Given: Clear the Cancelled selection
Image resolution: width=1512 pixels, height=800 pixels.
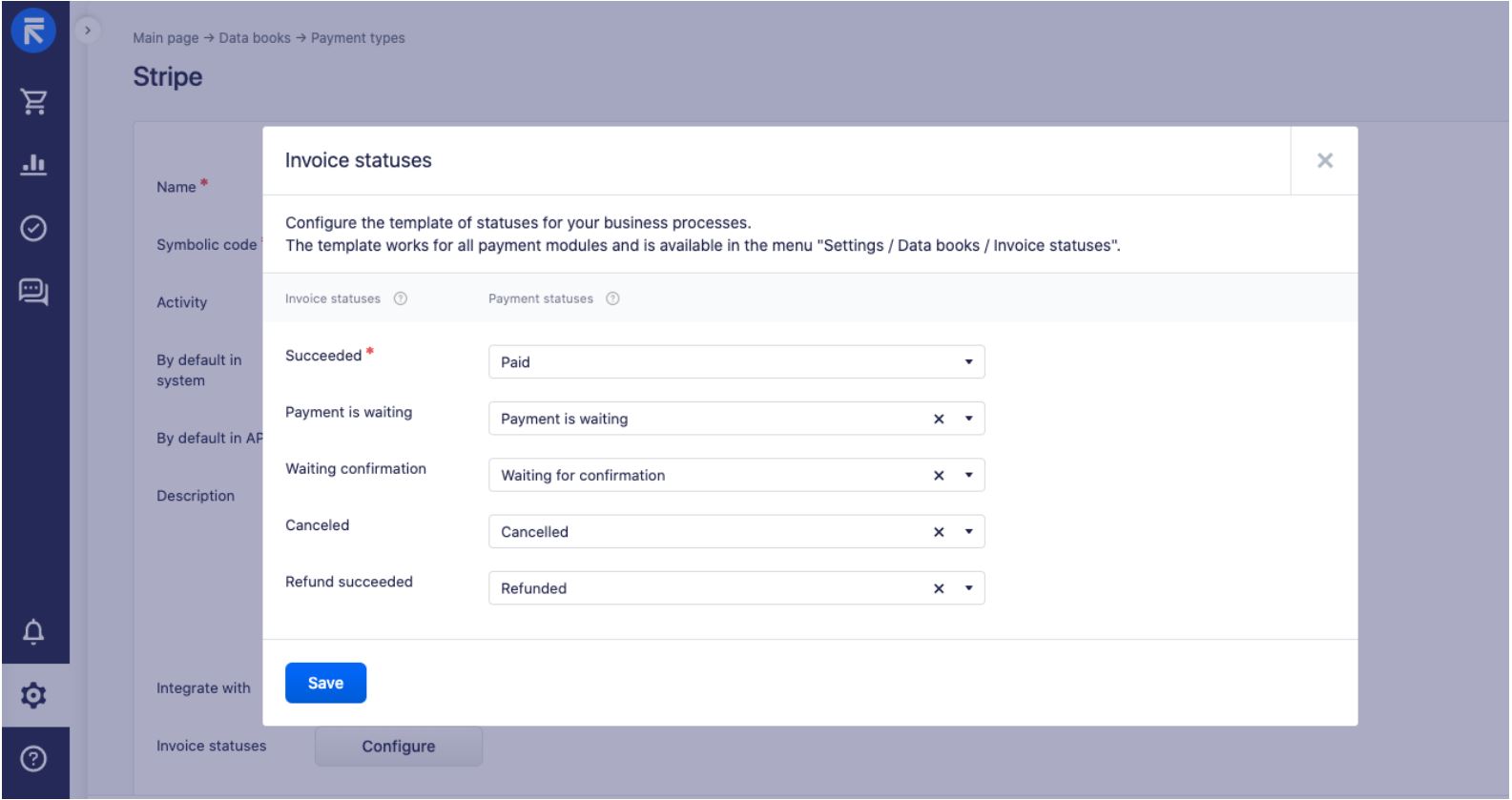Looking at the screenshot, I should (939, 532).
